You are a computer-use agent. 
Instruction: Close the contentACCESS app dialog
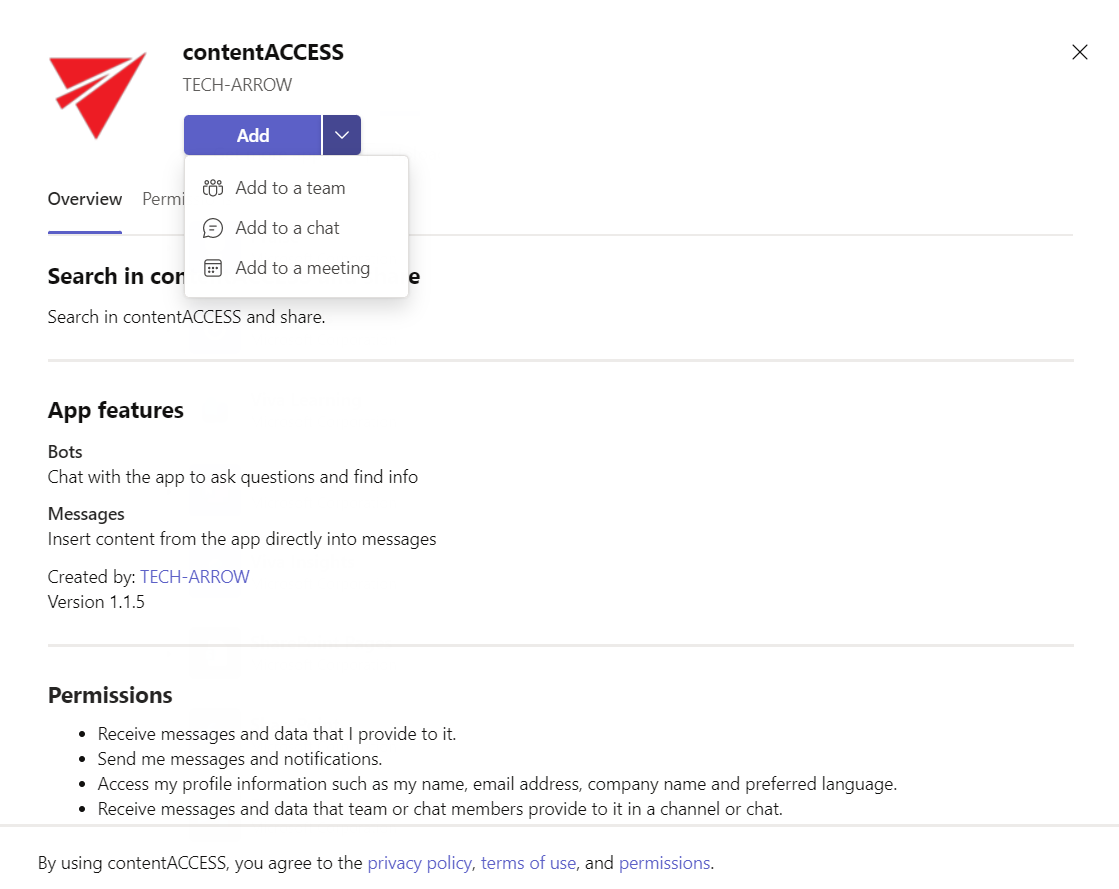(1079, 52)
